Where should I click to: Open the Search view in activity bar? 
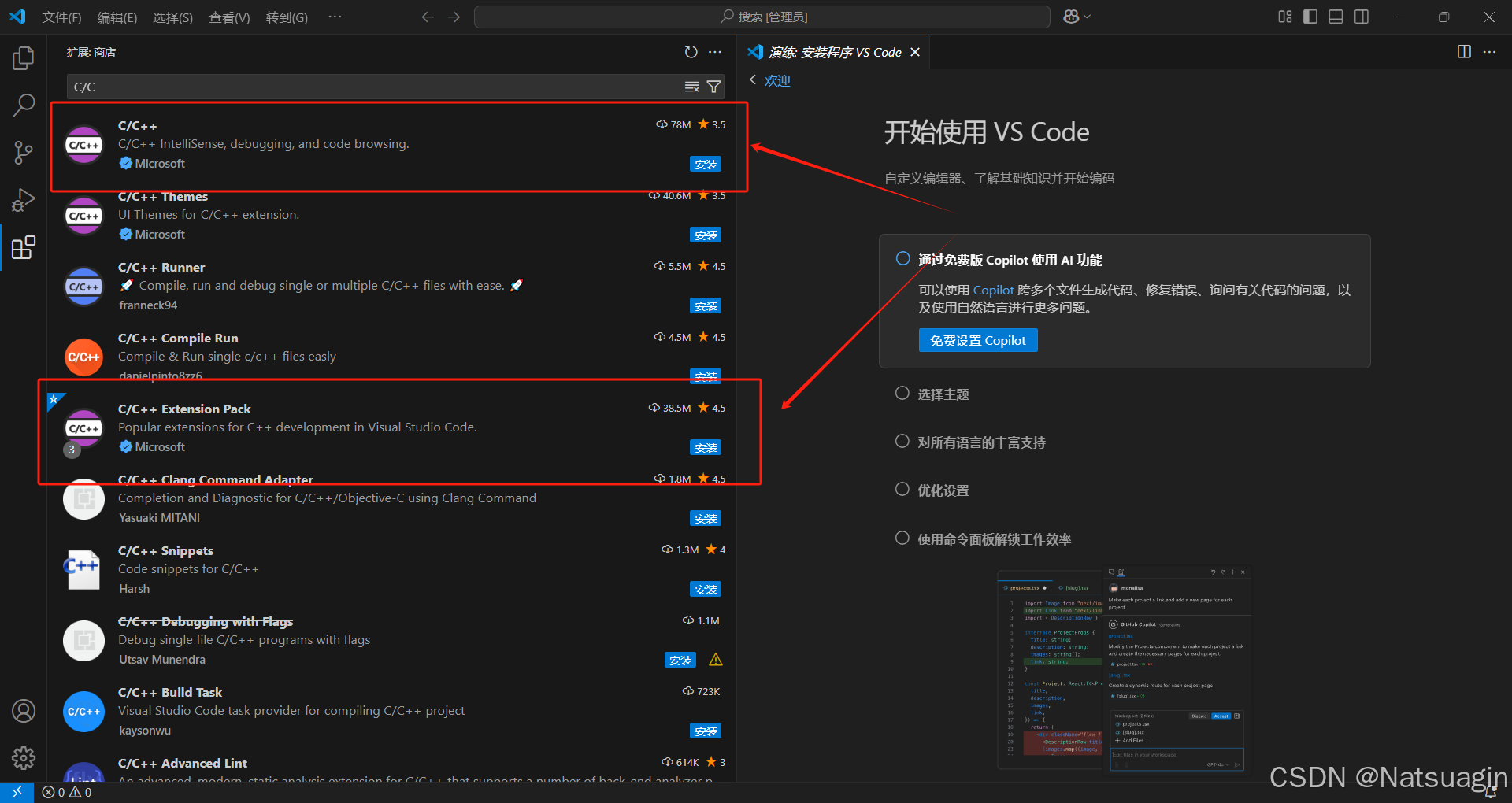[x=24, y=105]
